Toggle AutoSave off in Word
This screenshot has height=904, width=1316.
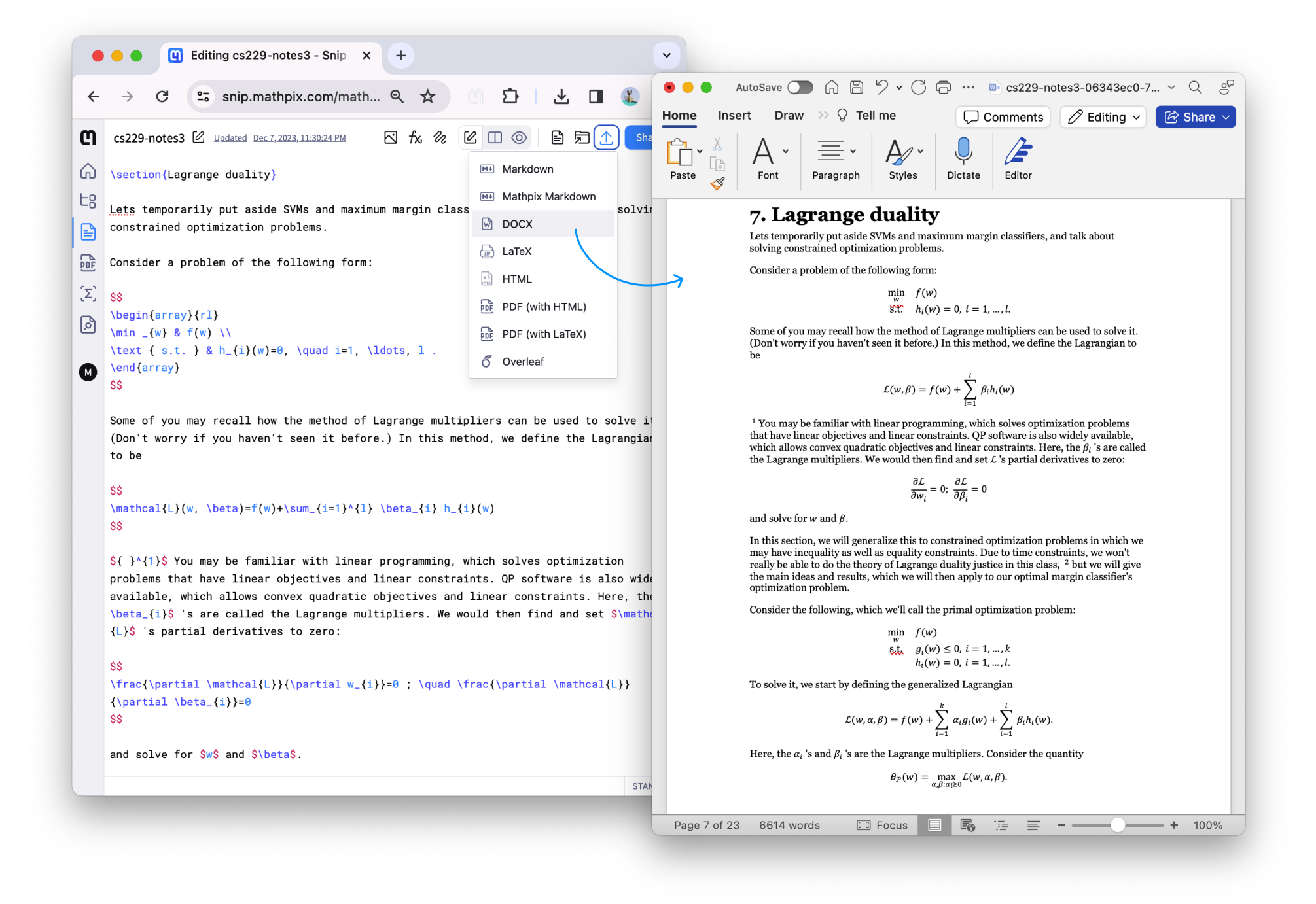(800, 87)
